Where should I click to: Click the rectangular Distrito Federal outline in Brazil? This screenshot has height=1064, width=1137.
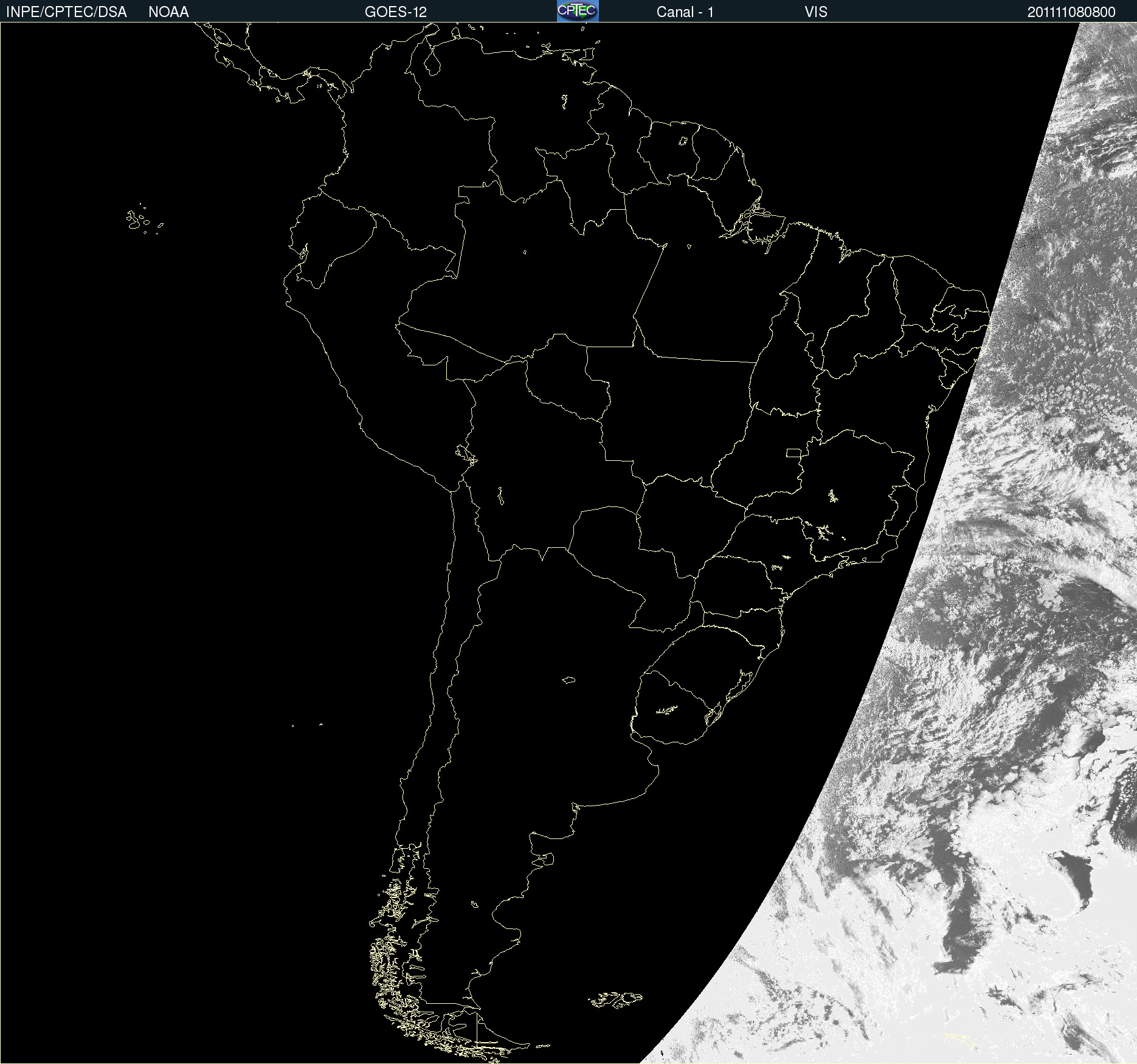[x=793, y=452]
